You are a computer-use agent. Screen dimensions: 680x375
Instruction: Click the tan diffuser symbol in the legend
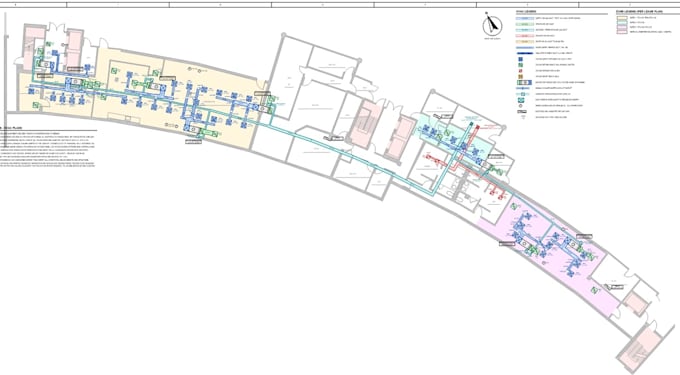point(520,76)
